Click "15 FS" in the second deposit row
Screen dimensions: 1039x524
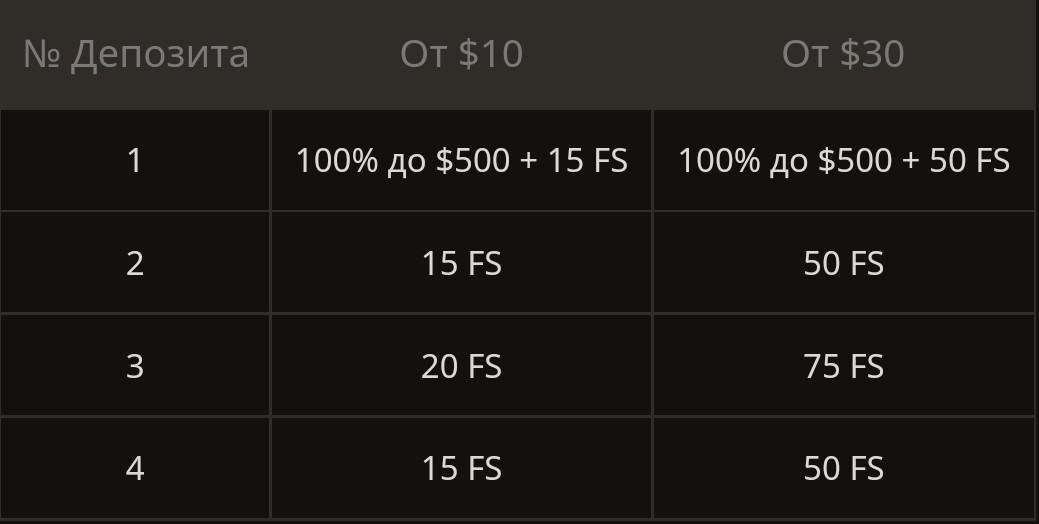pyautogui.click(x=461, y=264)
